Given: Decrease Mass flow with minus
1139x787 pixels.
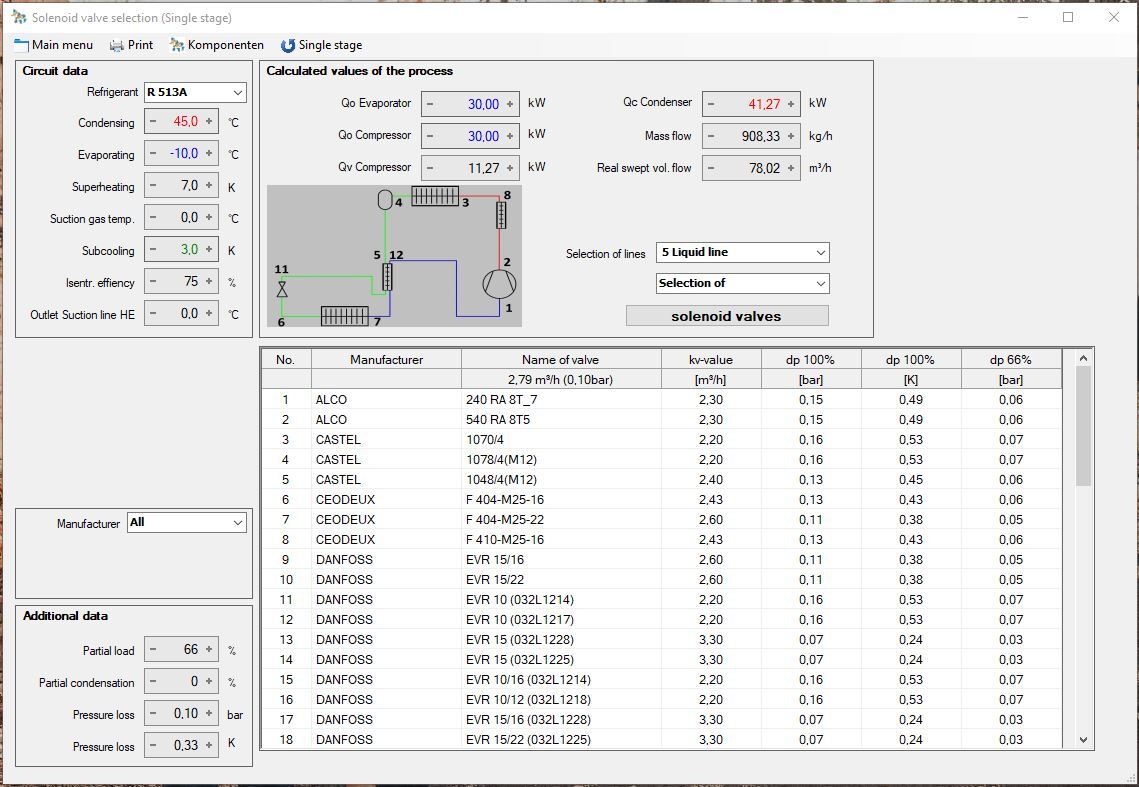Looking at the screenshot, I should (x=711, y=136).
